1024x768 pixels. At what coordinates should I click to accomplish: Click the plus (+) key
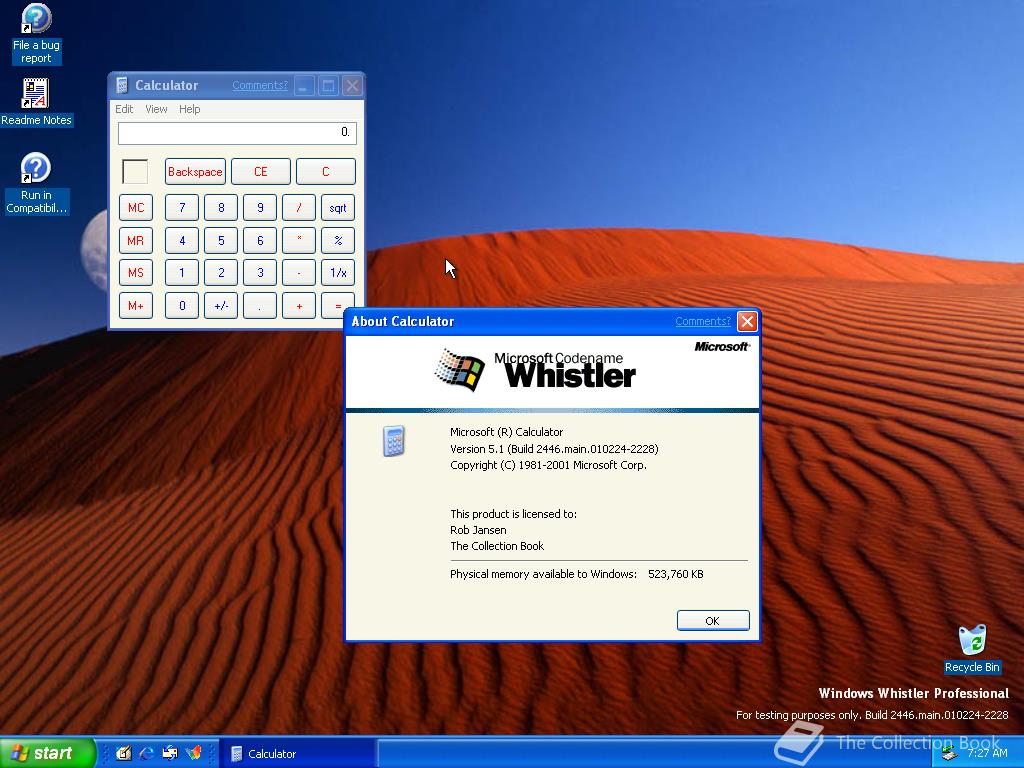click(299, 306)
